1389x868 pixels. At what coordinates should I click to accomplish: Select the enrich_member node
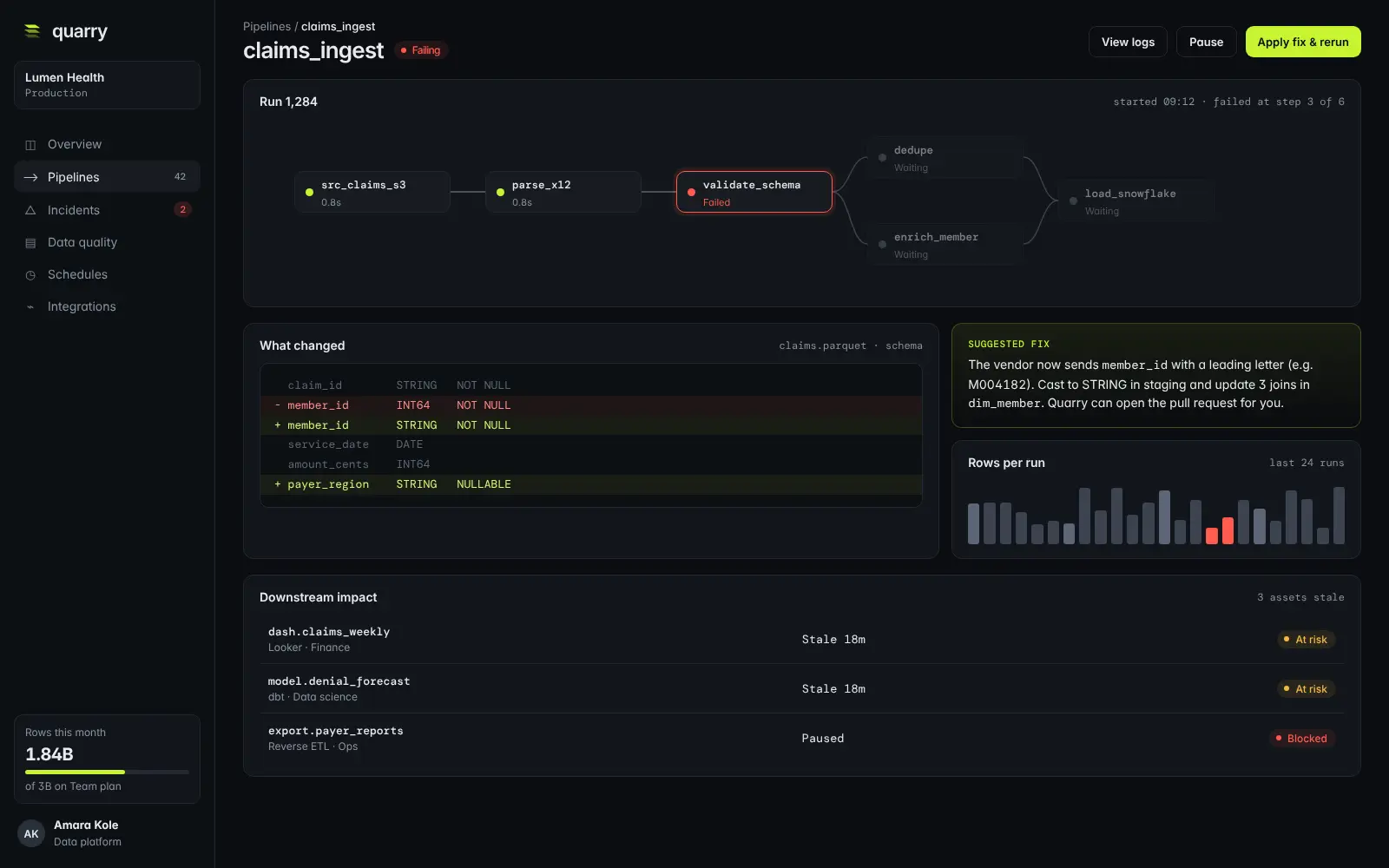click(x=945, y=244)
